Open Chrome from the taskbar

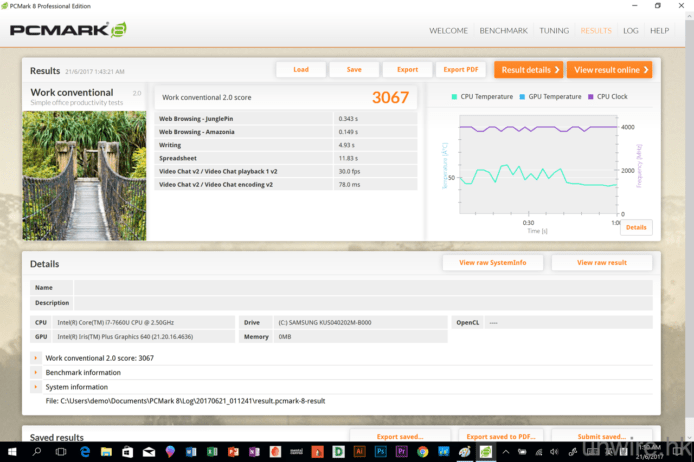pyautogui.click(x=422, y=452)
